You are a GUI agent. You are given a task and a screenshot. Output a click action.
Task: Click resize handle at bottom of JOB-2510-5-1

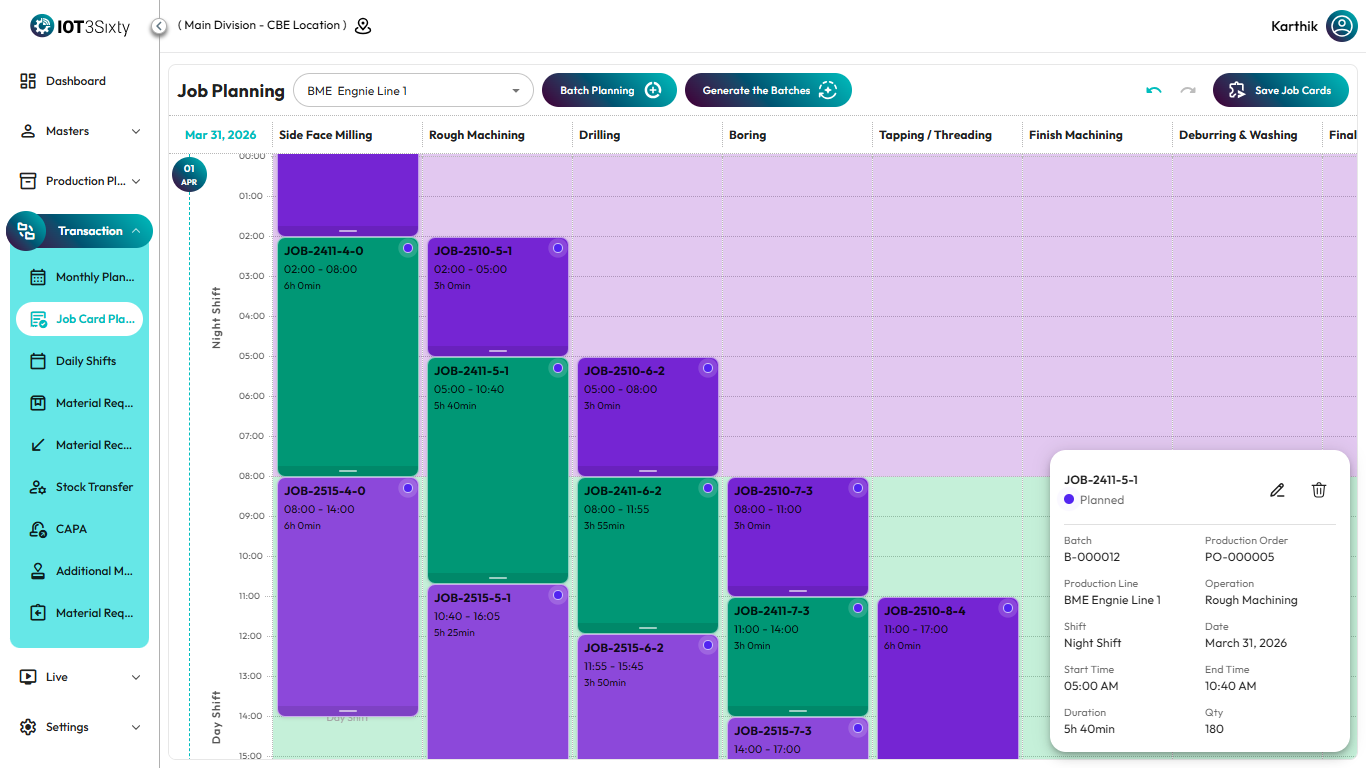pyautogui.click(x=498, y=351)
